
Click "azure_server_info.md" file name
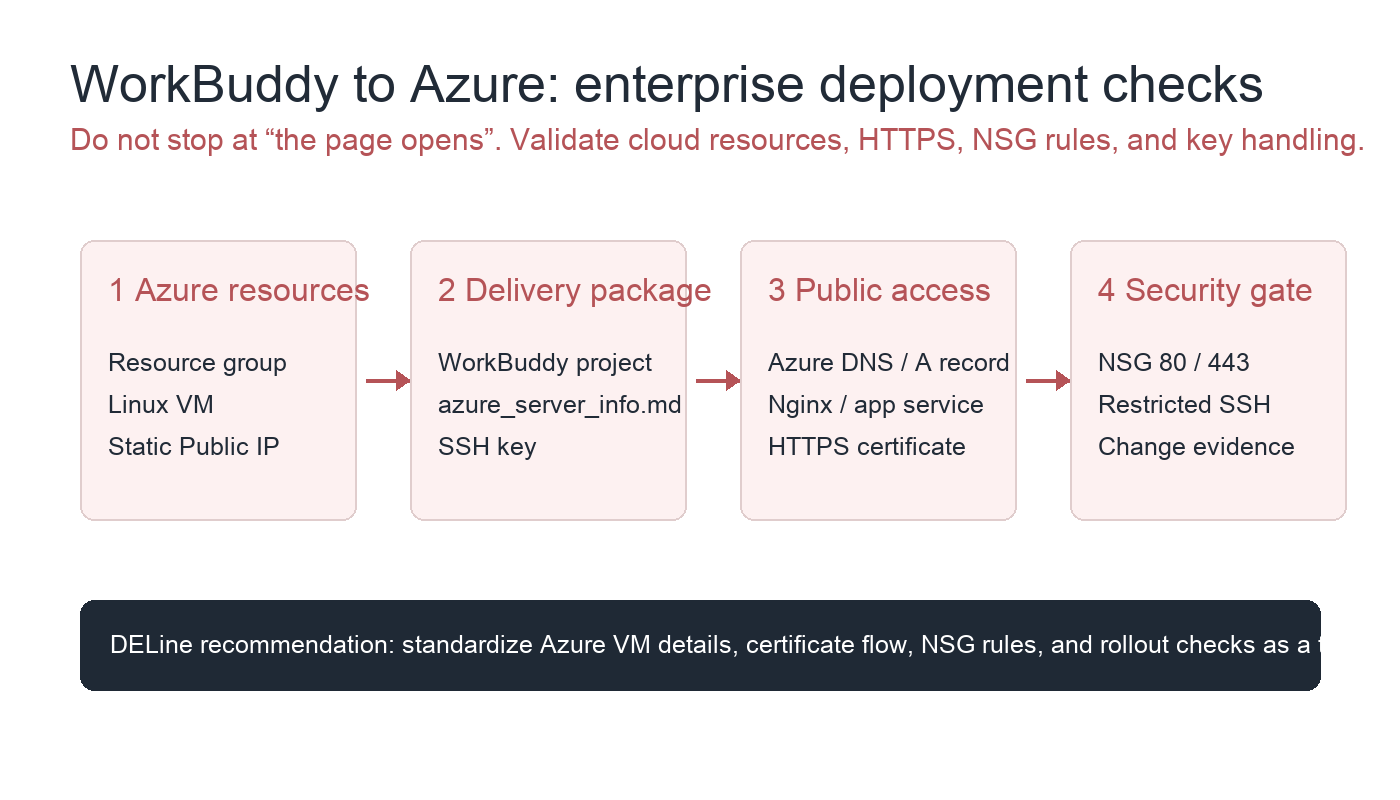click(x=559, y=405)
